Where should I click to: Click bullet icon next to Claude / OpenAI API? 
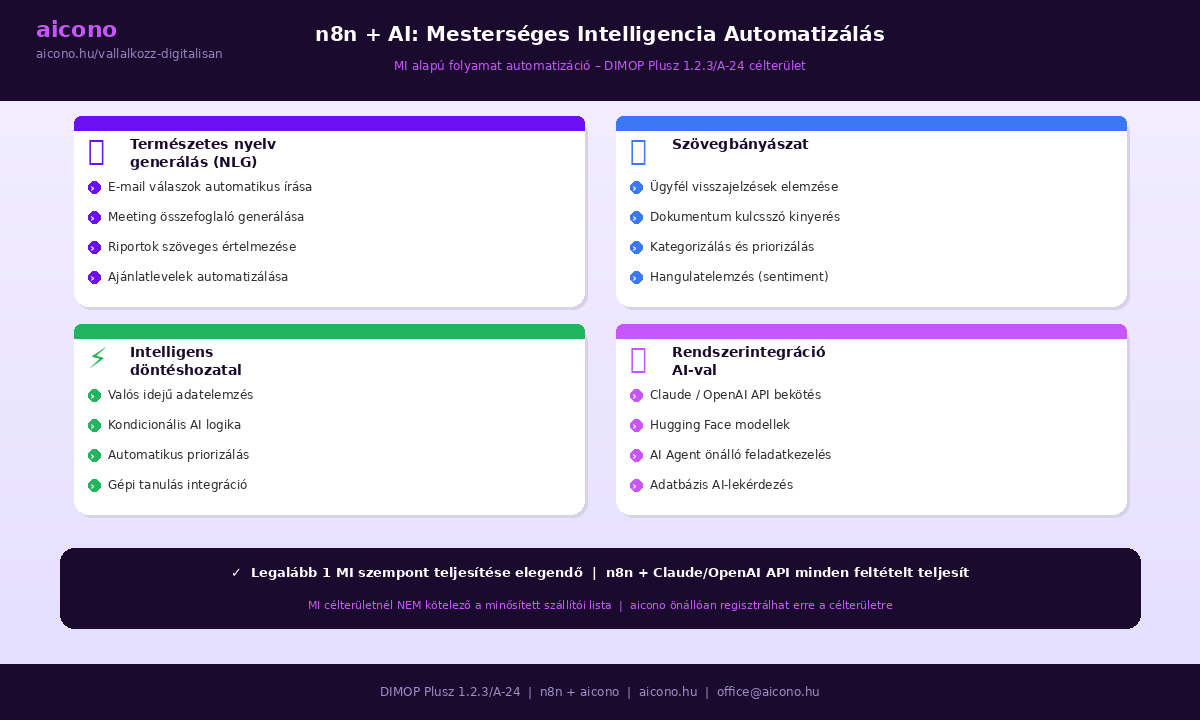[636, 395]
